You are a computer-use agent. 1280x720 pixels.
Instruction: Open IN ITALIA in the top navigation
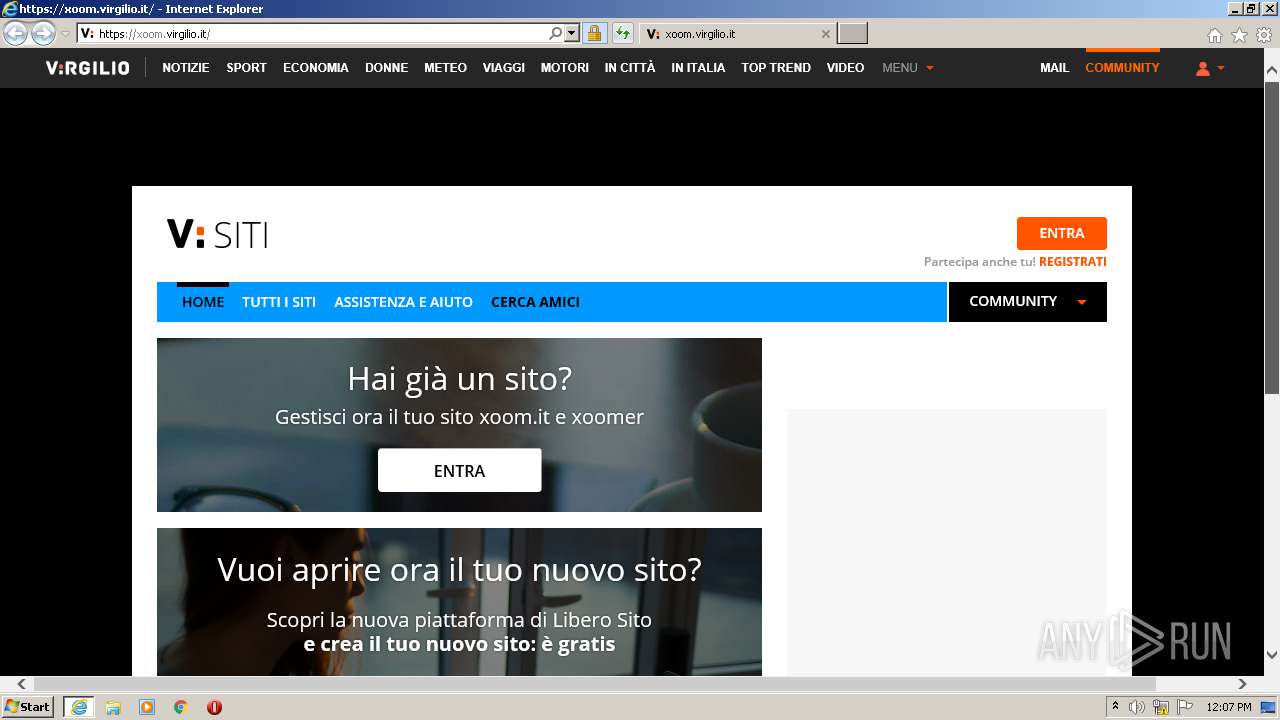point(698,68)
